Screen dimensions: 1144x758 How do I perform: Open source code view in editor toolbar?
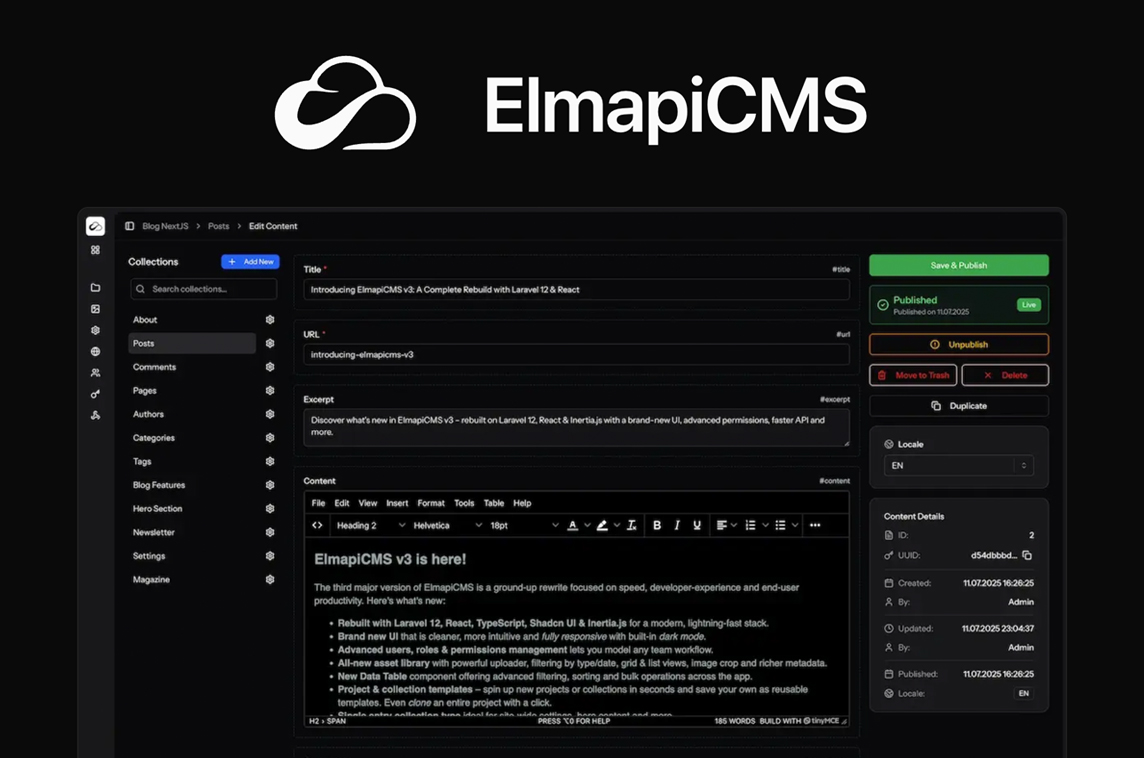[317, 525]
